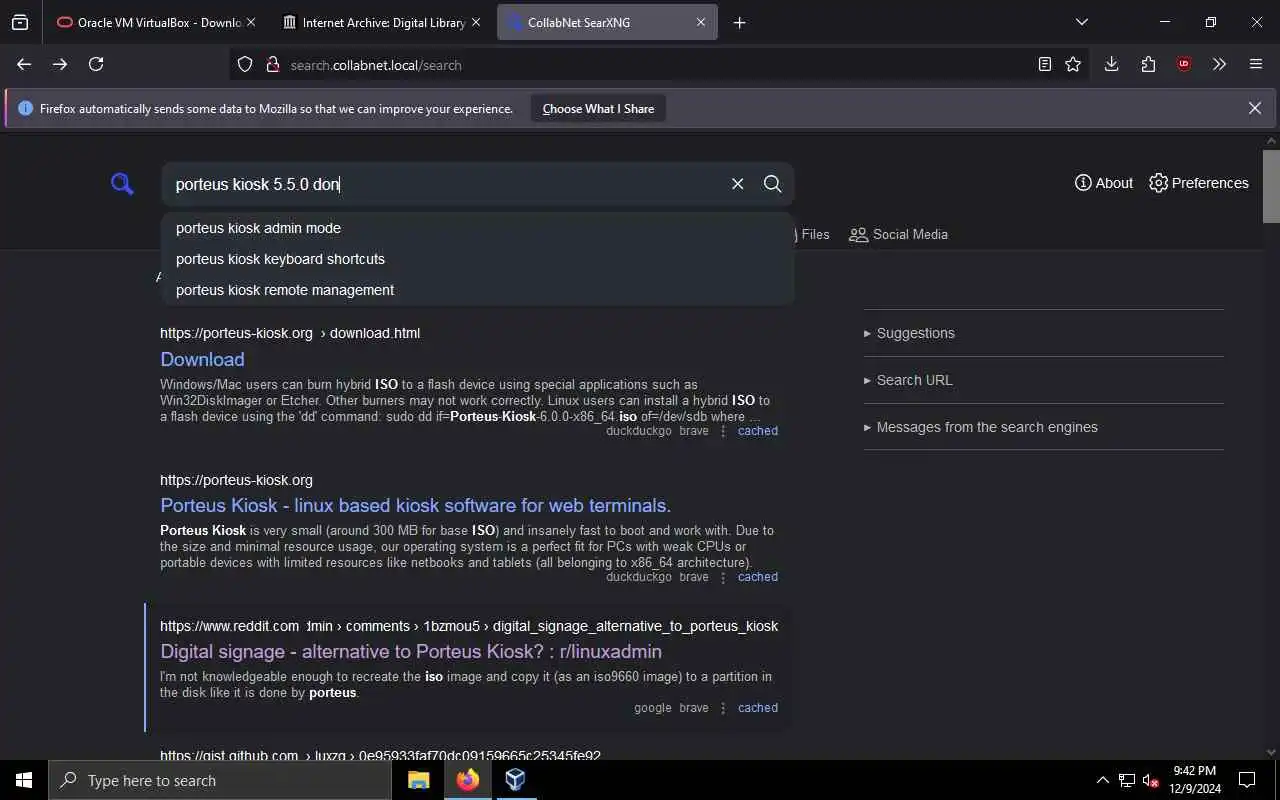Open Preferences with the gear icon
This screenshot has width=1280, height=800.
click(x=1198, y=183)
